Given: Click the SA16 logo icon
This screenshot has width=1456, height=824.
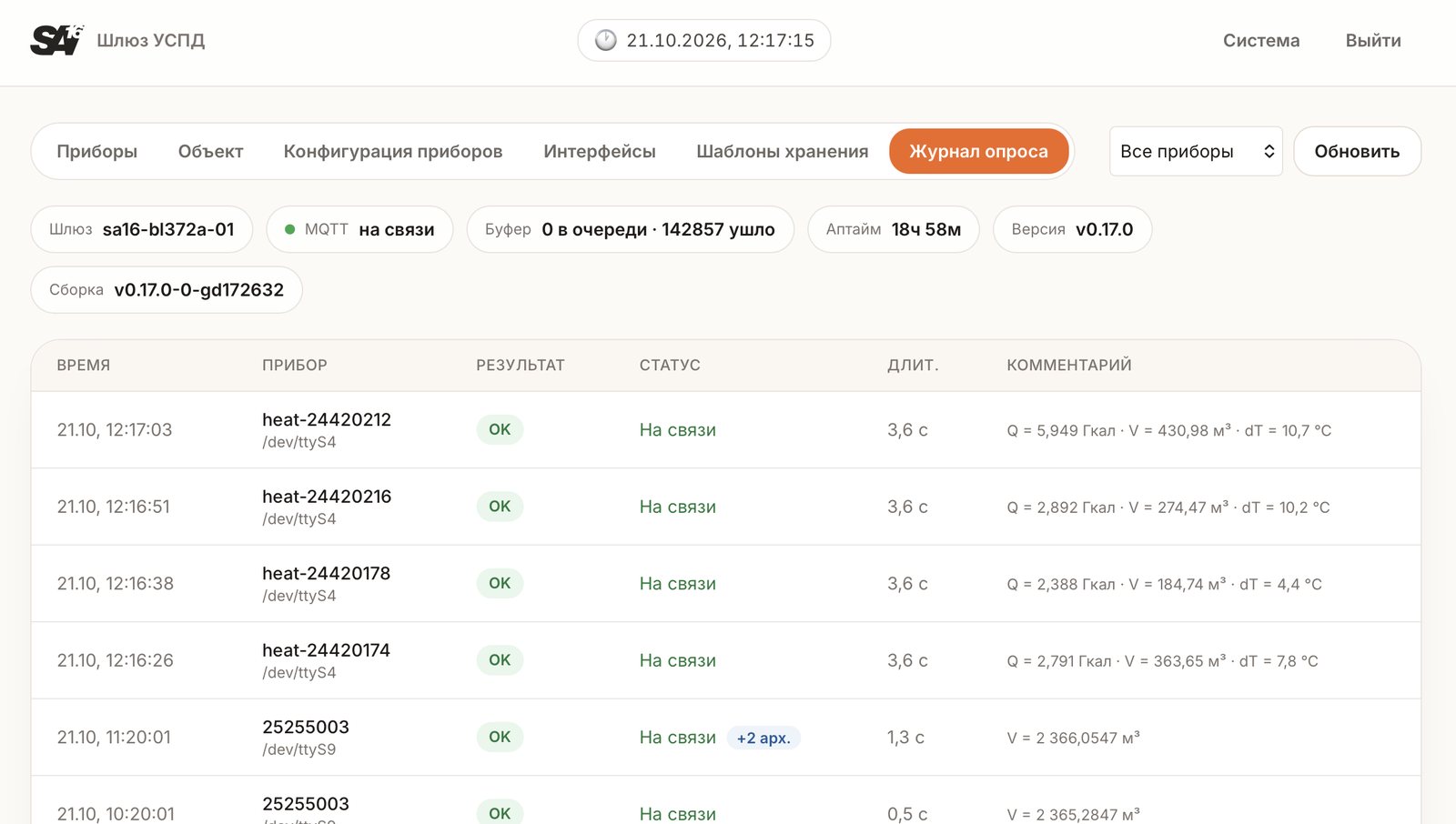Looking at the screenshot, I should click(56, 40).
